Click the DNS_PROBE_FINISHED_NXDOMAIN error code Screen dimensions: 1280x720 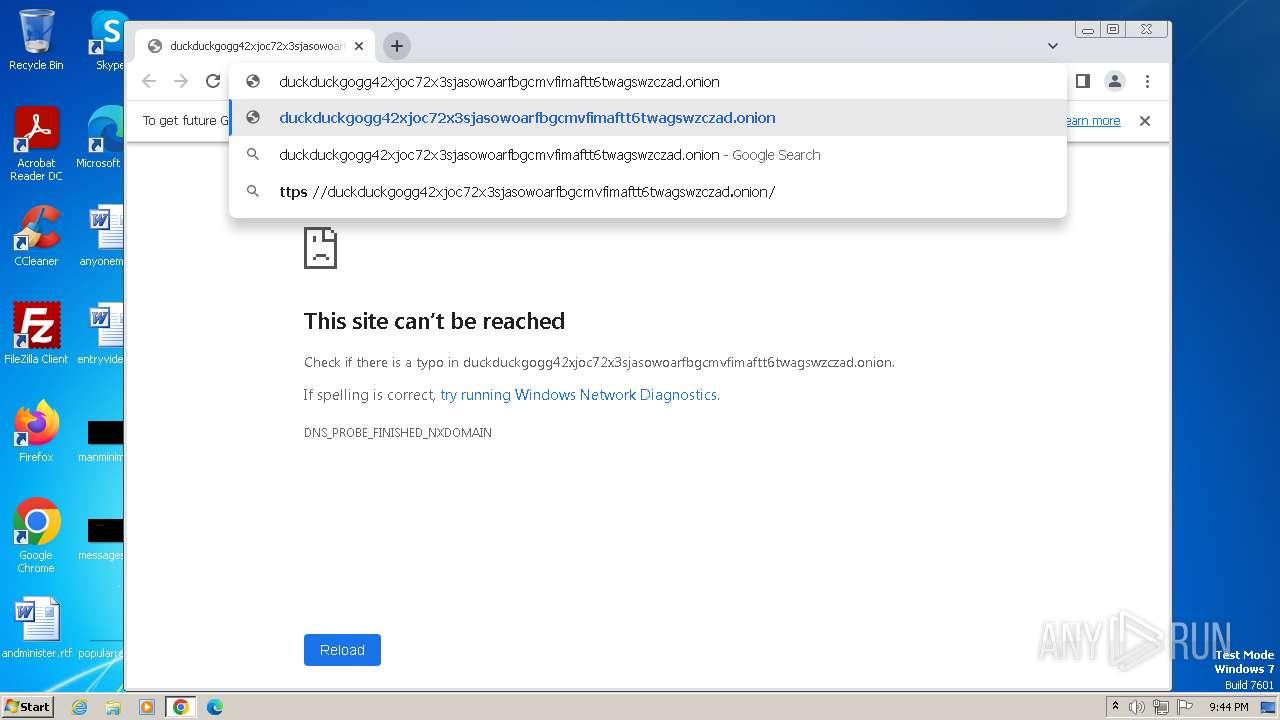(398, 433)
